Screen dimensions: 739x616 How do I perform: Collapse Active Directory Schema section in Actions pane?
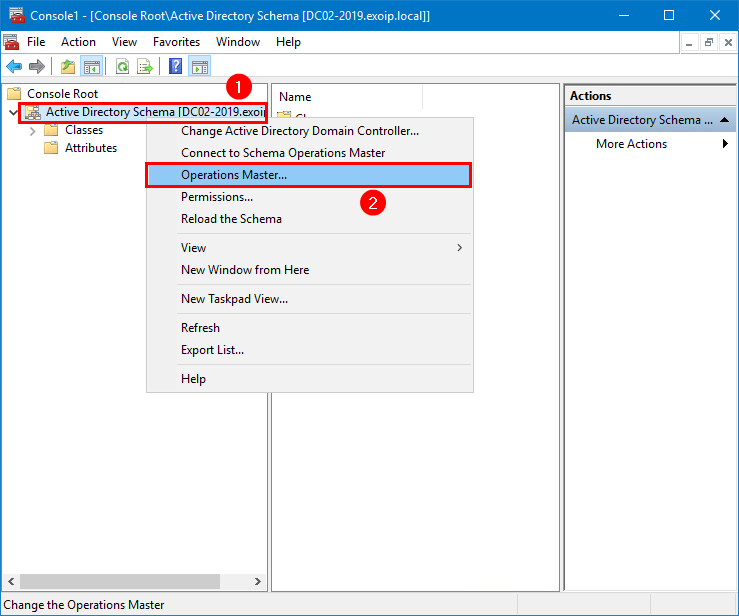tap(725, 120)
